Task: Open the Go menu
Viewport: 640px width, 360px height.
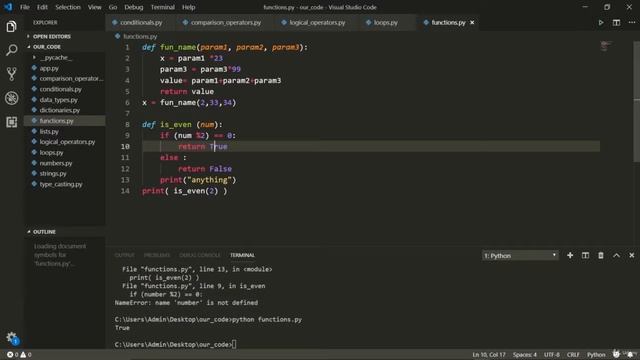Action: tap(113, 7)
